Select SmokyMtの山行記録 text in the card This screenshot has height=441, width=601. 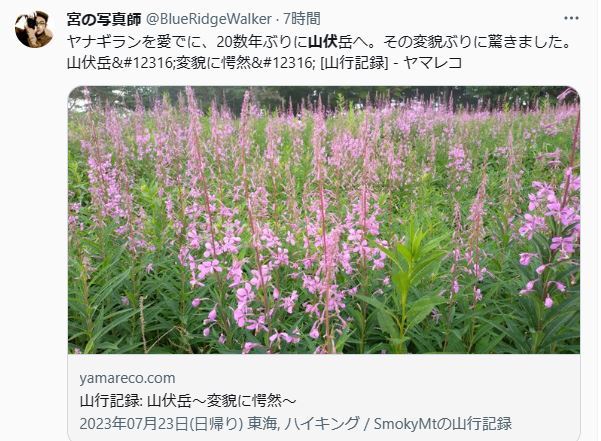pos(443,424)
